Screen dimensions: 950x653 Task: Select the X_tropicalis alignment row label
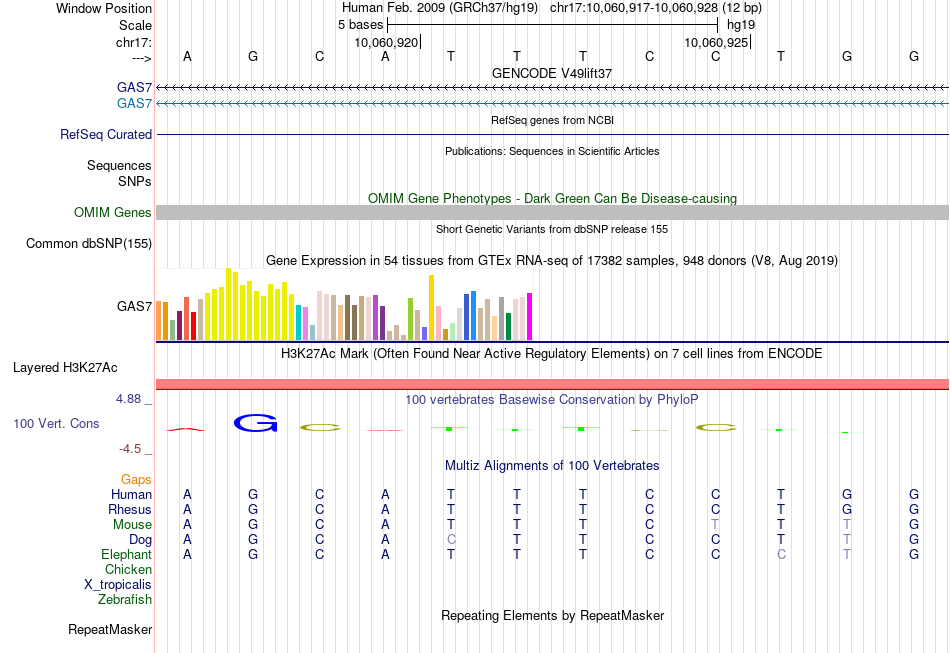tap(118, 585)
